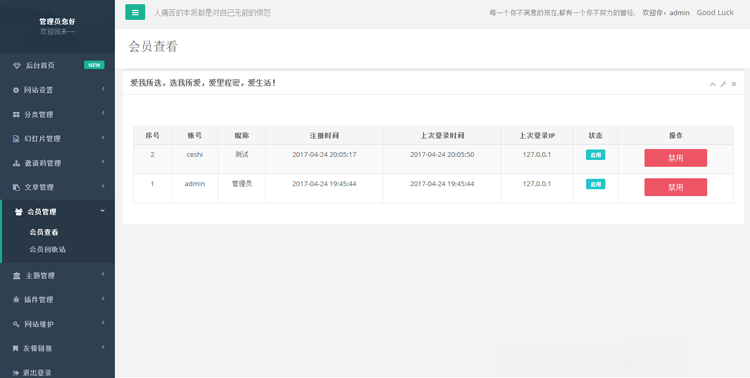This screenshot has width=750, height=378.
Task: Expand the 网站设置 menu arrow
Action: pyautogui.click(x=103, y=89)
